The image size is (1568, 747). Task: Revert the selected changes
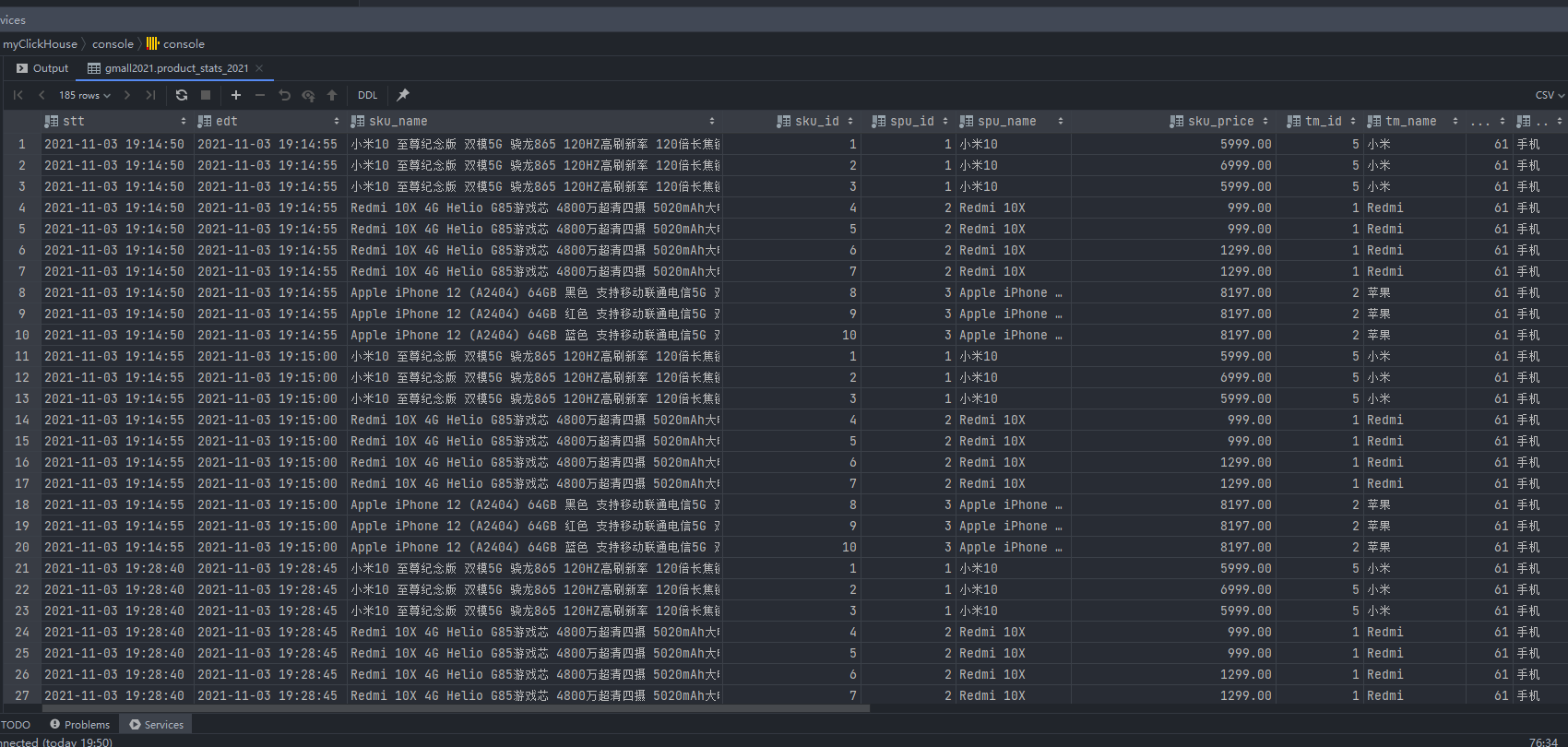(284, 95)
